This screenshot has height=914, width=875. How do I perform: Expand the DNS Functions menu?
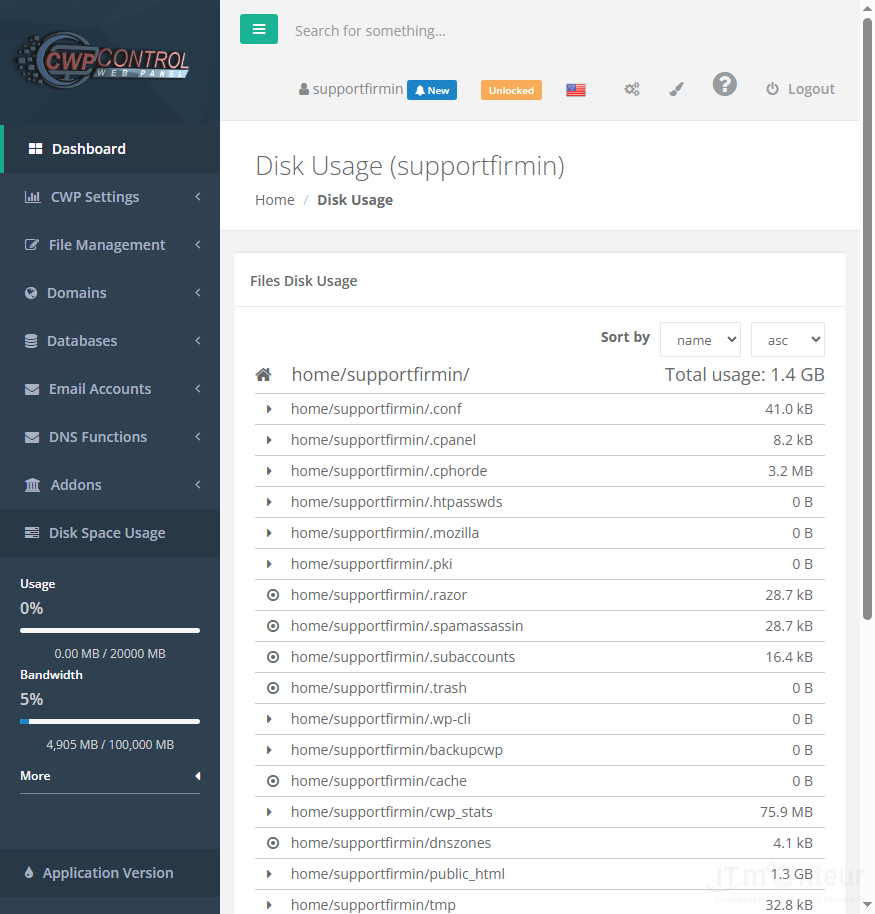[x=110, y=437]
